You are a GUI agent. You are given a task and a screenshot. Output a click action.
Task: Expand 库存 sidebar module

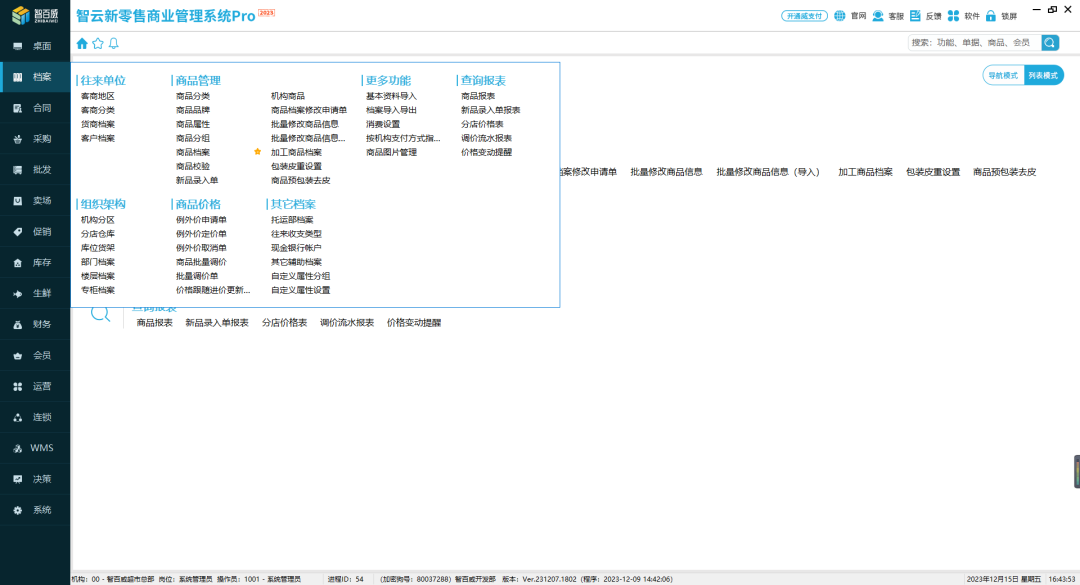pyautogui.click(x=35, y=262)
